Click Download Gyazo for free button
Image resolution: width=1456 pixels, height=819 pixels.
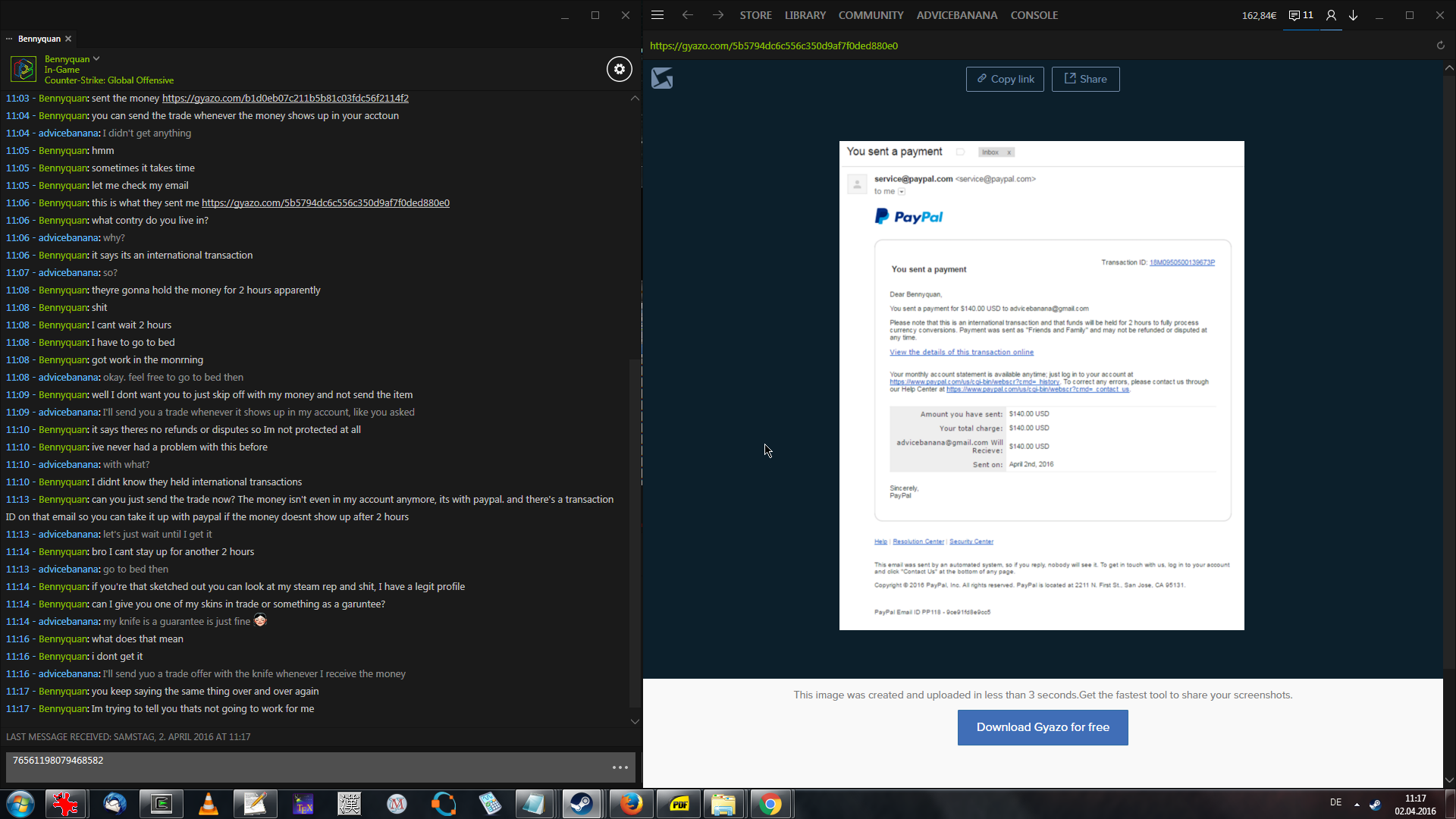1042,727
